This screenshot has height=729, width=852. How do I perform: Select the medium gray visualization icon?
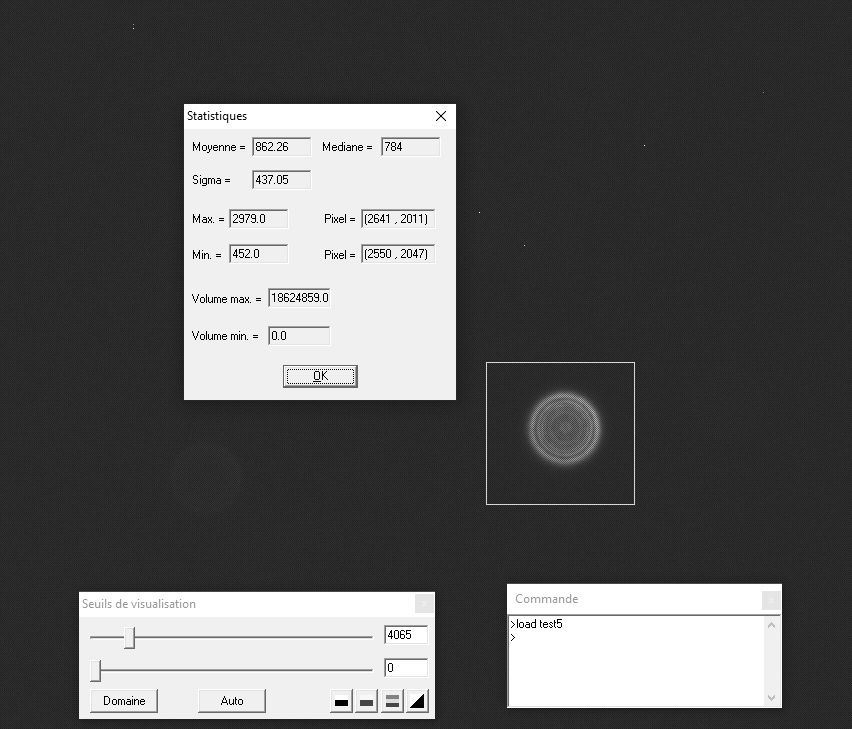coord(366,701)
